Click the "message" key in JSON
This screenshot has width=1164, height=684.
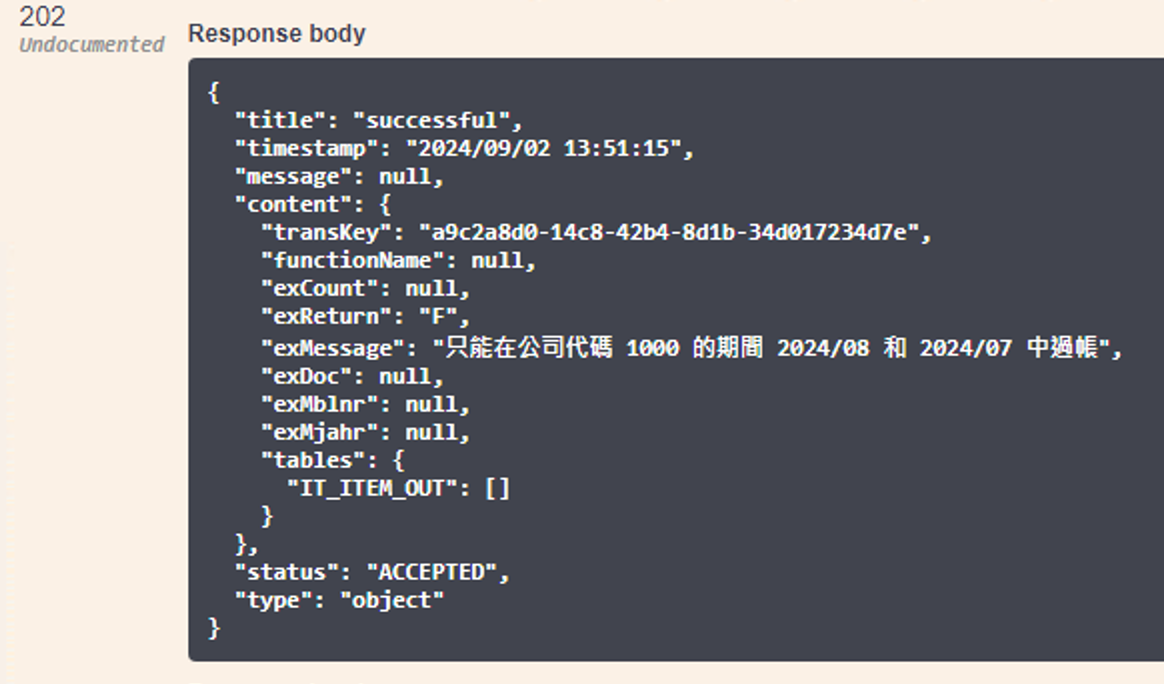point(287,177)
